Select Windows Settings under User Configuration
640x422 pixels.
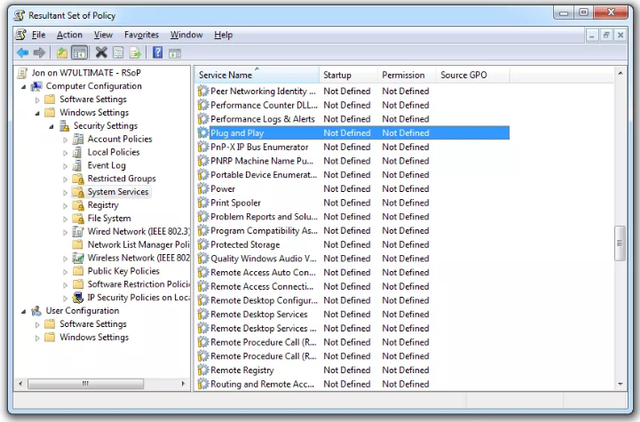pos(94,337)
